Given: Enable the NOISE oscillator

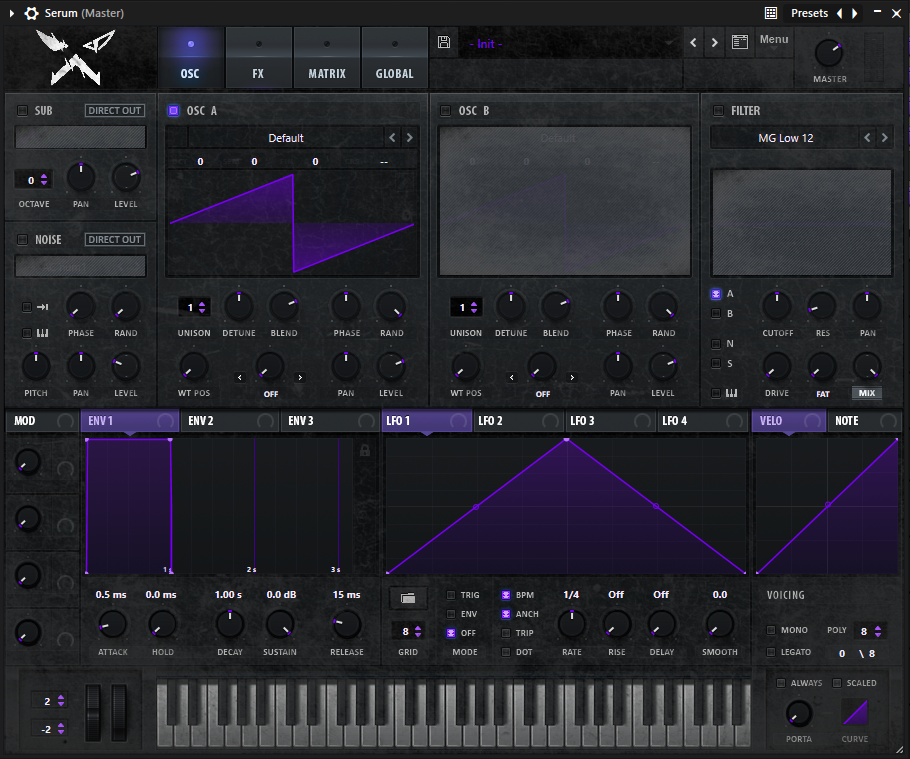Looking at the screenshot, I should tap(22, 239).
